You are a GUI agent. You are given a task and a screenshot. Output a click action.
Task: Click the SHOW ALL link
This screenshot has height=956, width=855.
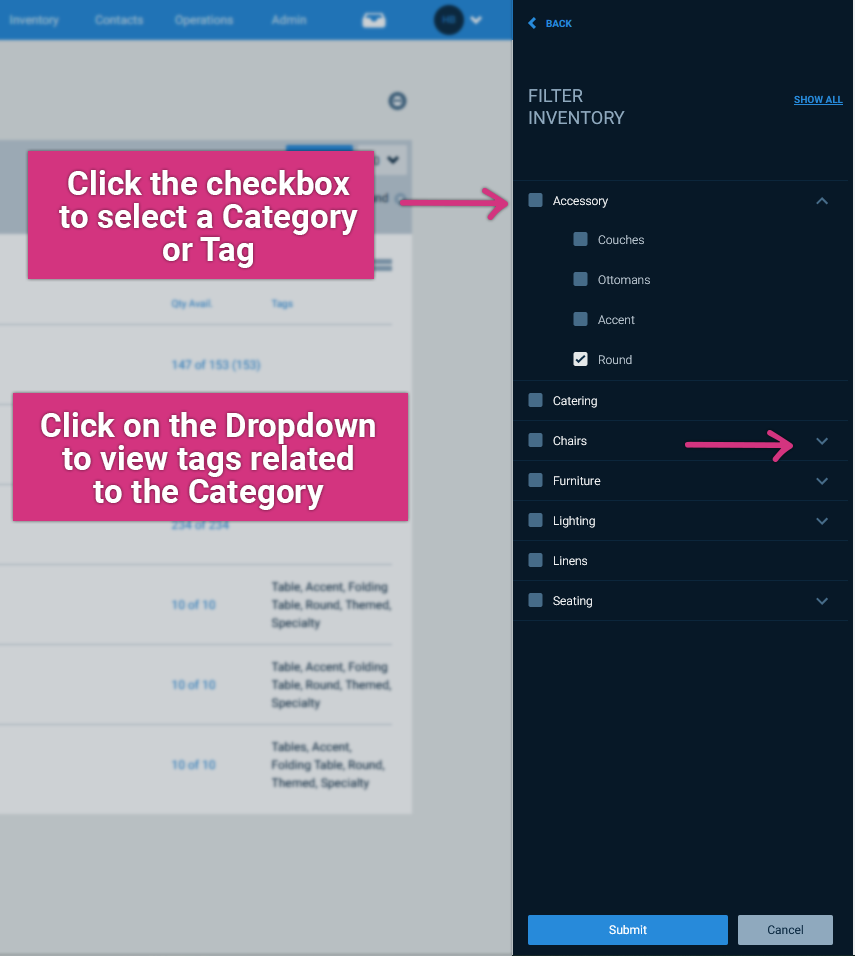point(818,99)
